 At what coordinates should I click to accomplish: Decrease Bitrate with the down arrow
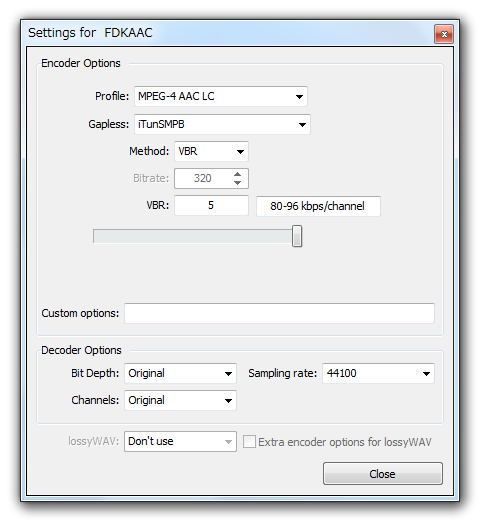(x=237, y=183)
